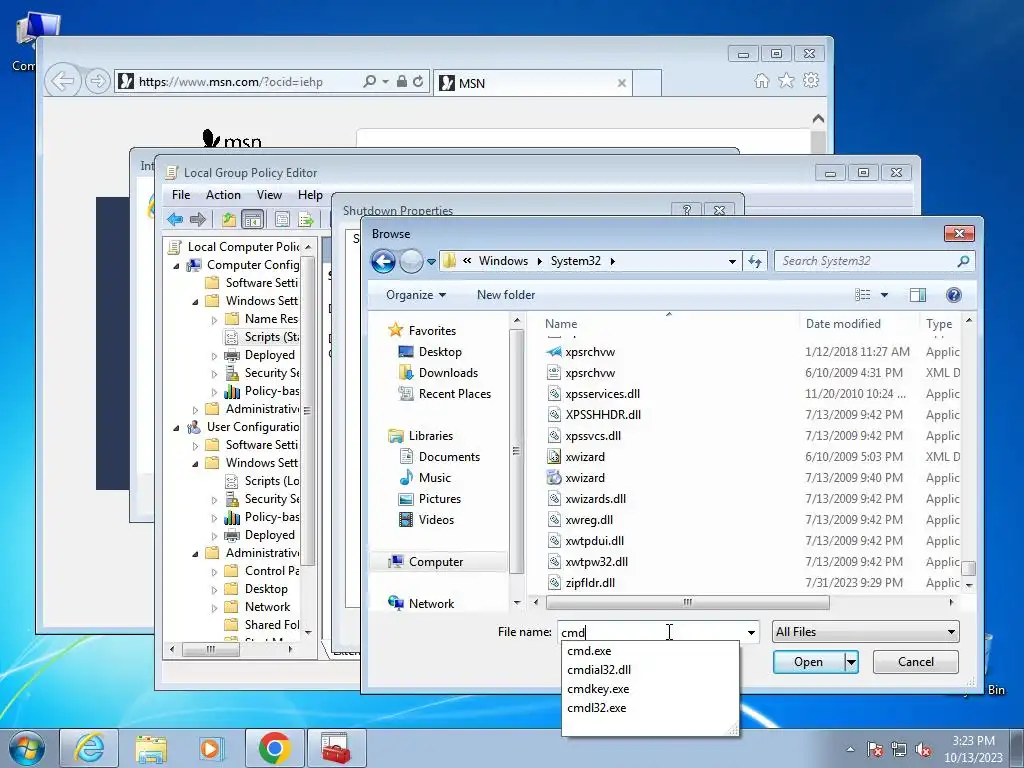Open the All Files type dropdown
This screenshot has width=1024, height=768.
951,632
